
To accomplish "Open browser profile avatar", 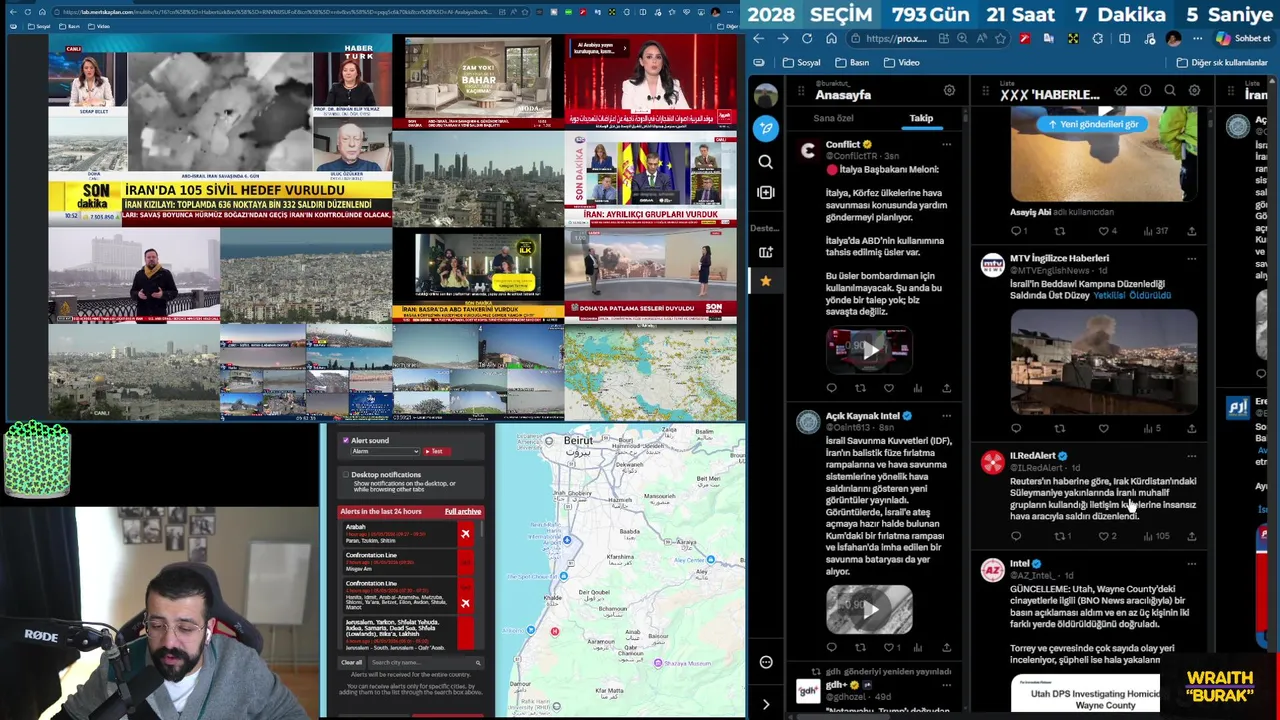I will (1173, 39).
